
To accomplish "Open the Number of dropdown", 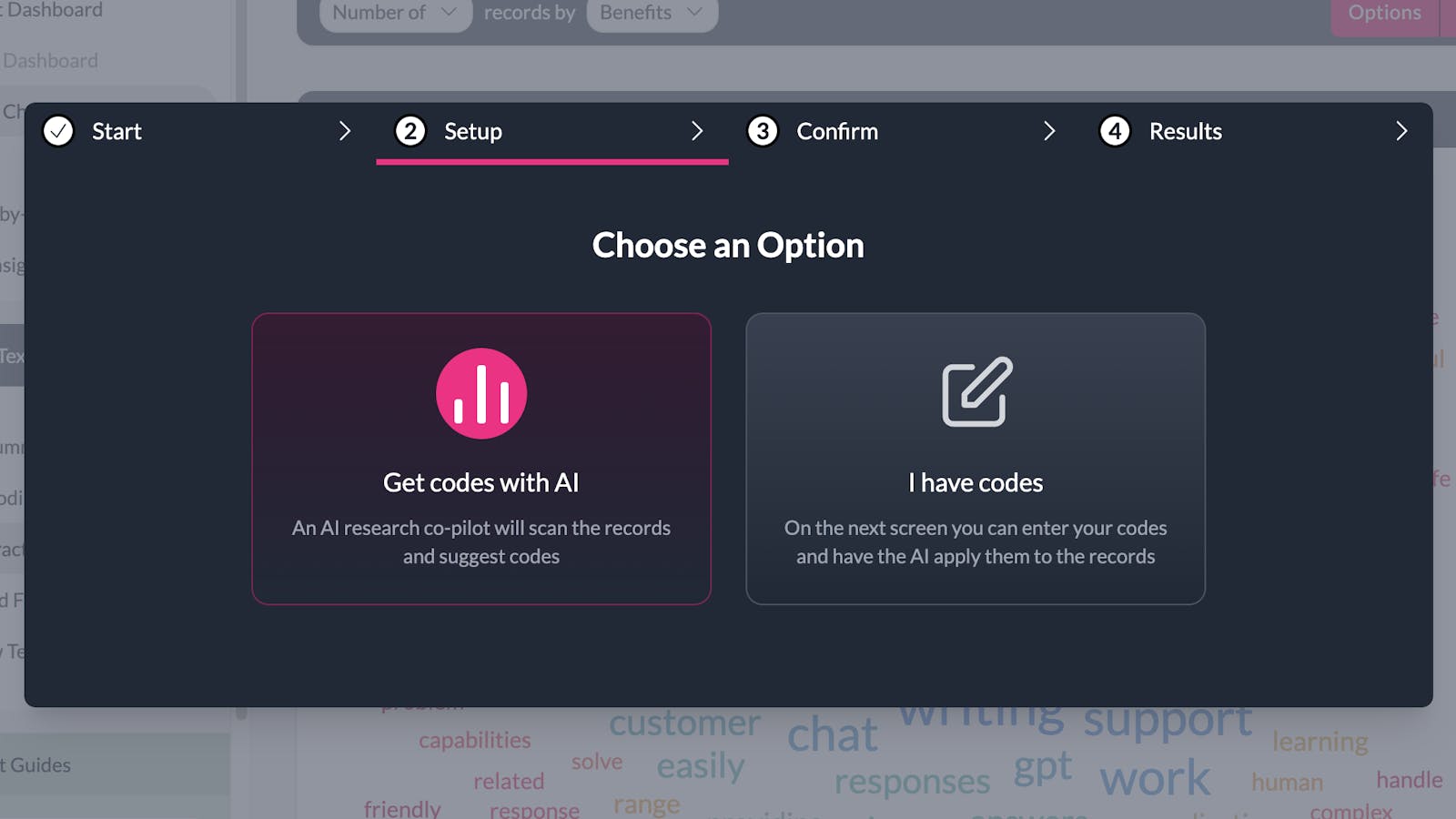I will (394, 13).
